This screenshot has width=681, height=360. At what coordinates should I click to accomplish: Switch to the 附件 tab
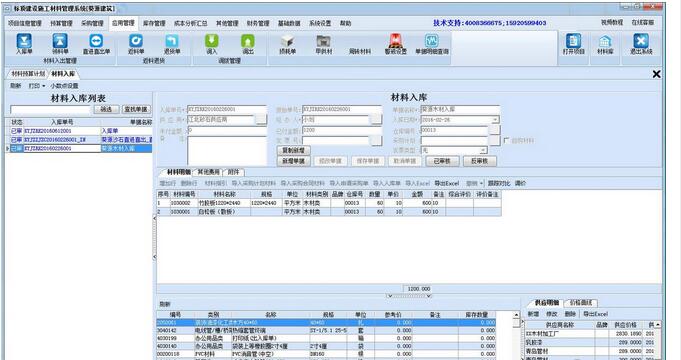point(234,172)
